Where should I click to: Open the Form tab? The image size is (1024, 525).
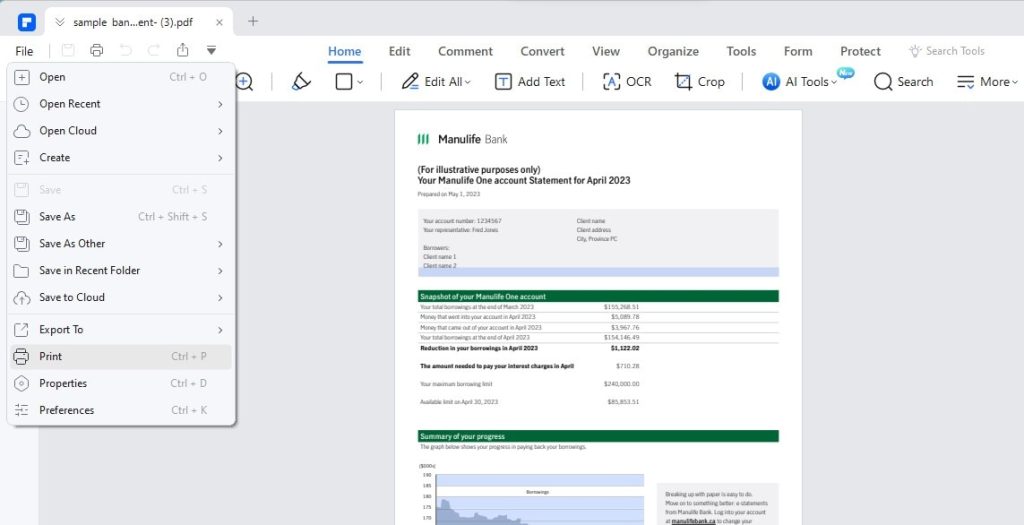tap(798, 51)
